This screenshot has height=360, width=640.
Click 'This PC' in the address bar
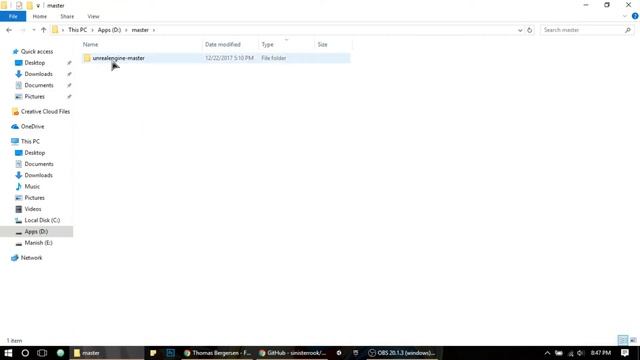pos(78,30)
